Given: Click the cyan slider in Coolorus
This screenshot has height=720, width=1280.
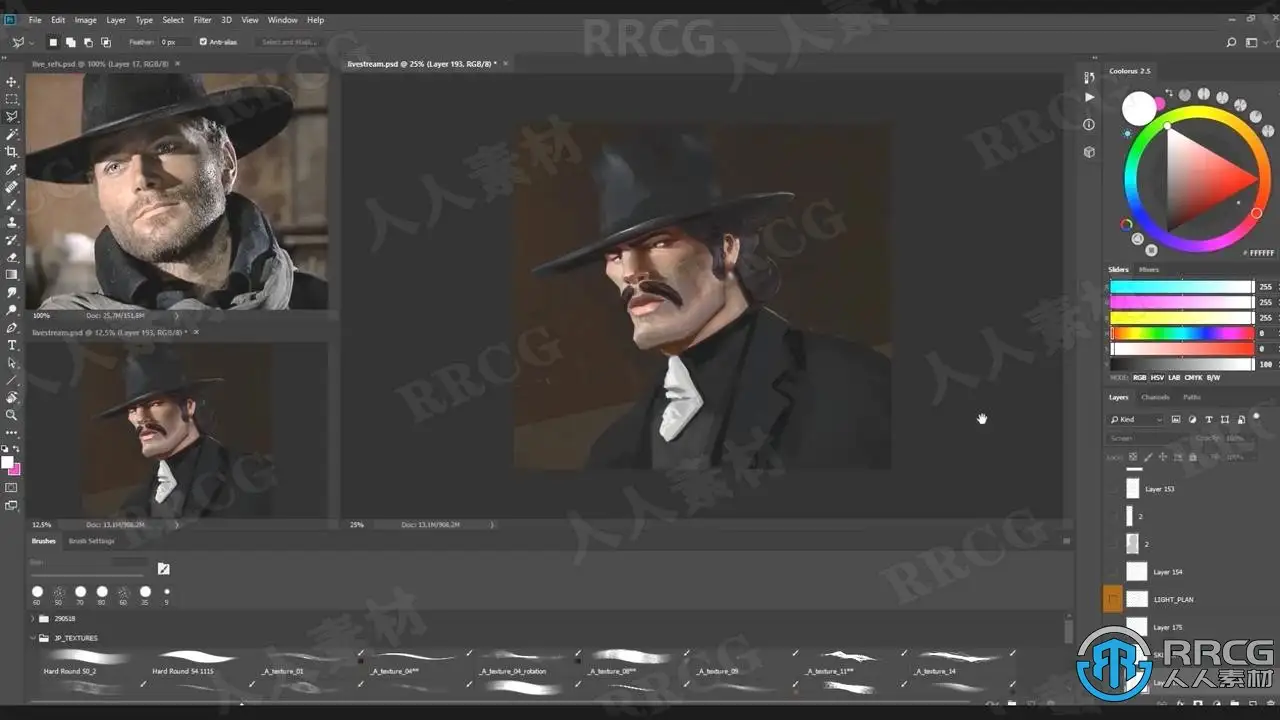Looking at the screenshot, I should 1181,287.
